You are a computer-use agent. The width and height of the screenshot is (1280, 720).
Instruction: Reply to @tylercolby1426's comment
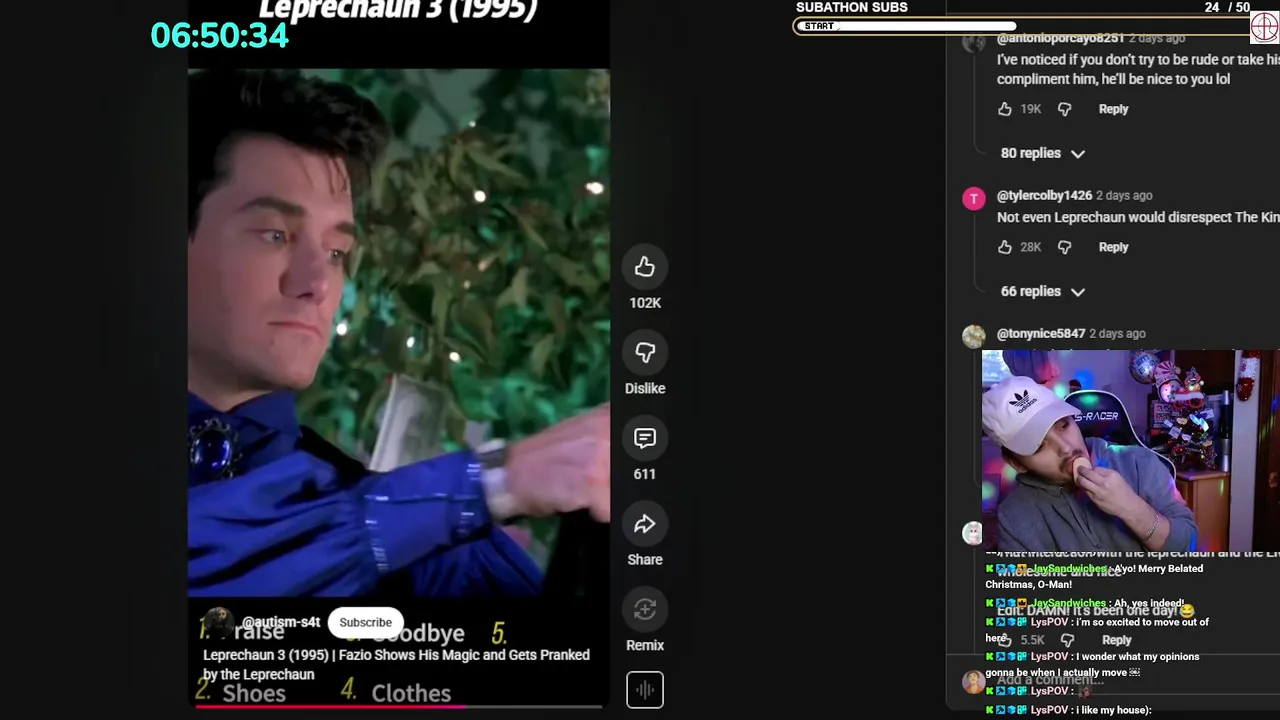pos(1113,247)
